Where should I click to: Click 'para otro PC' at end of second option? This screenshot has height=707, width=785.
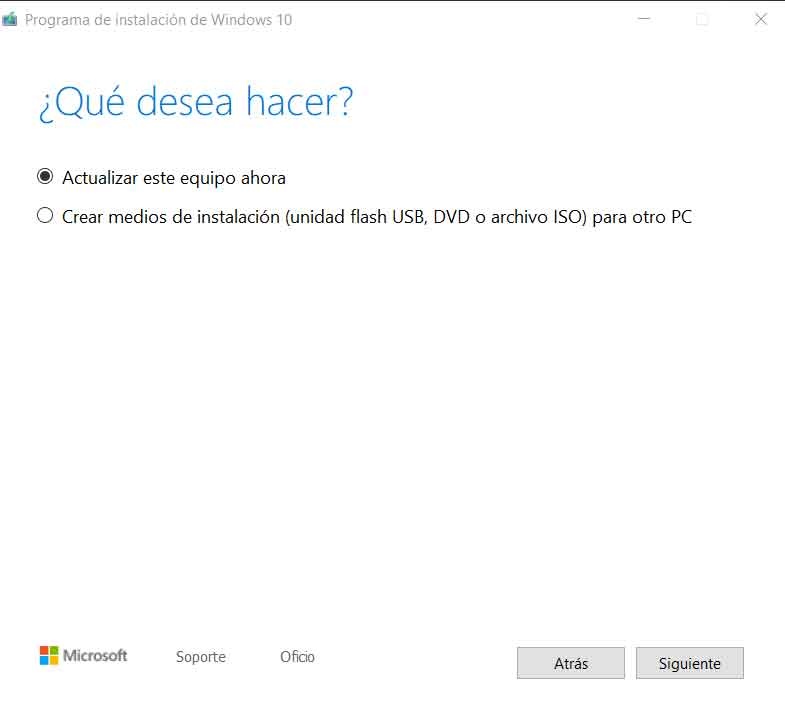642,217
